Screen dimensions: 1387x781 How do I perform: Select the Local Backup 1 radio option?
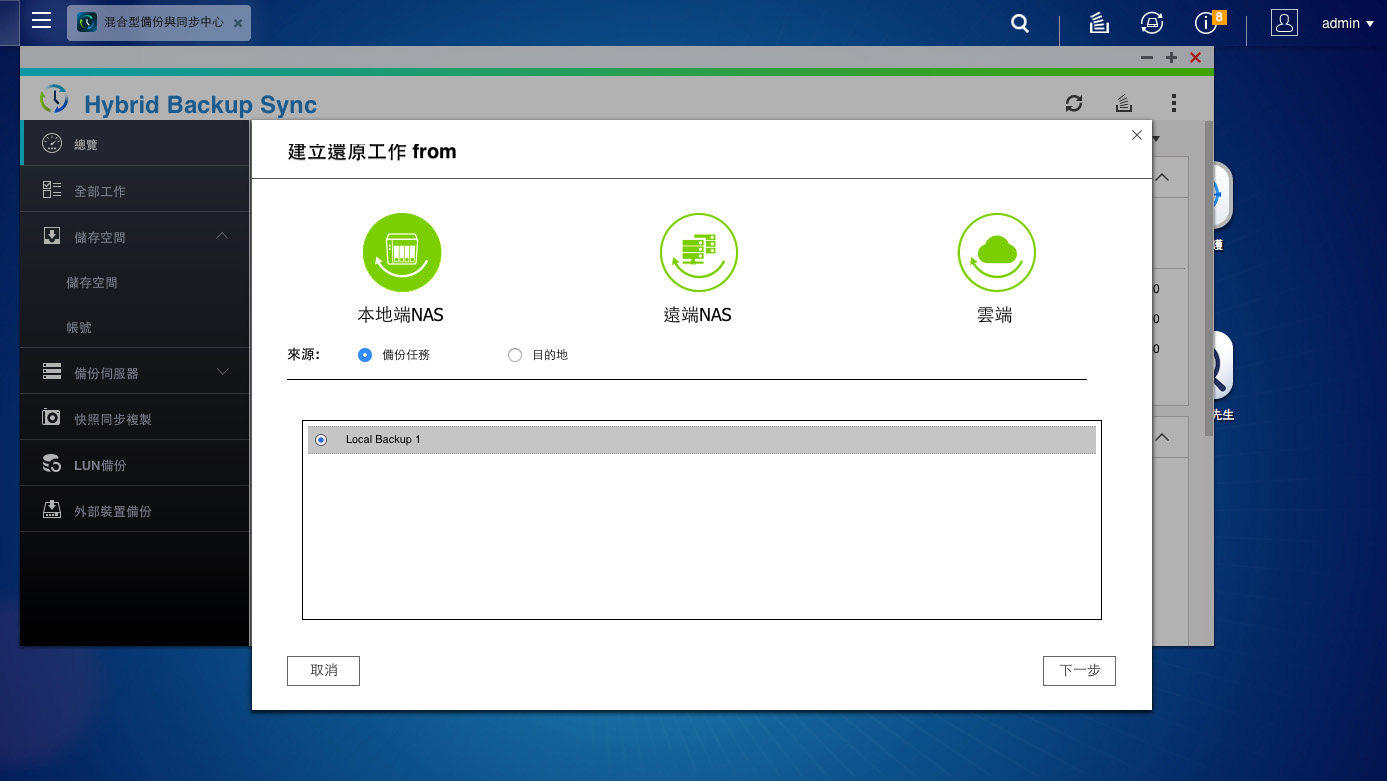click(321, 440)
